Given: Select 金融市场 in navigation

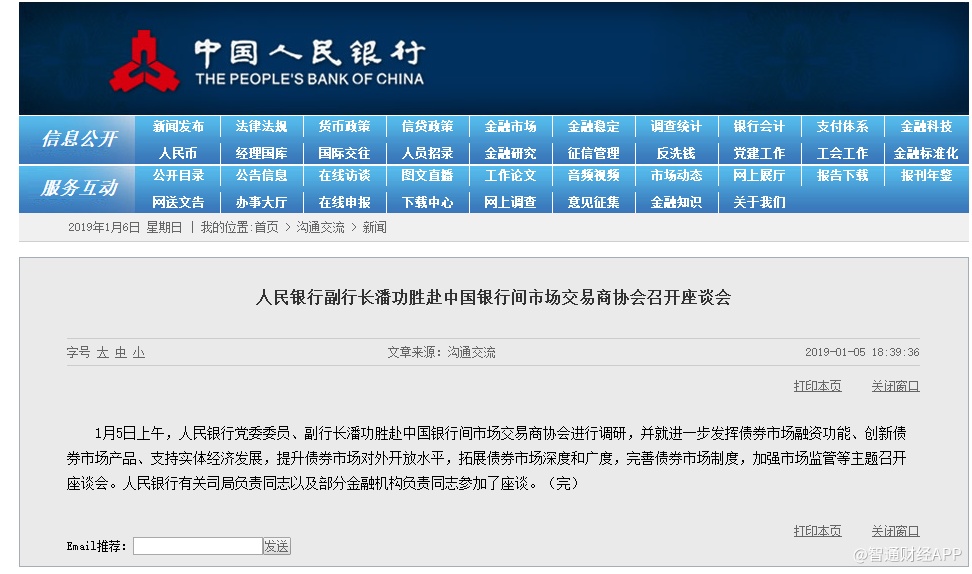Looking at the screenshot, I should 510,126.
